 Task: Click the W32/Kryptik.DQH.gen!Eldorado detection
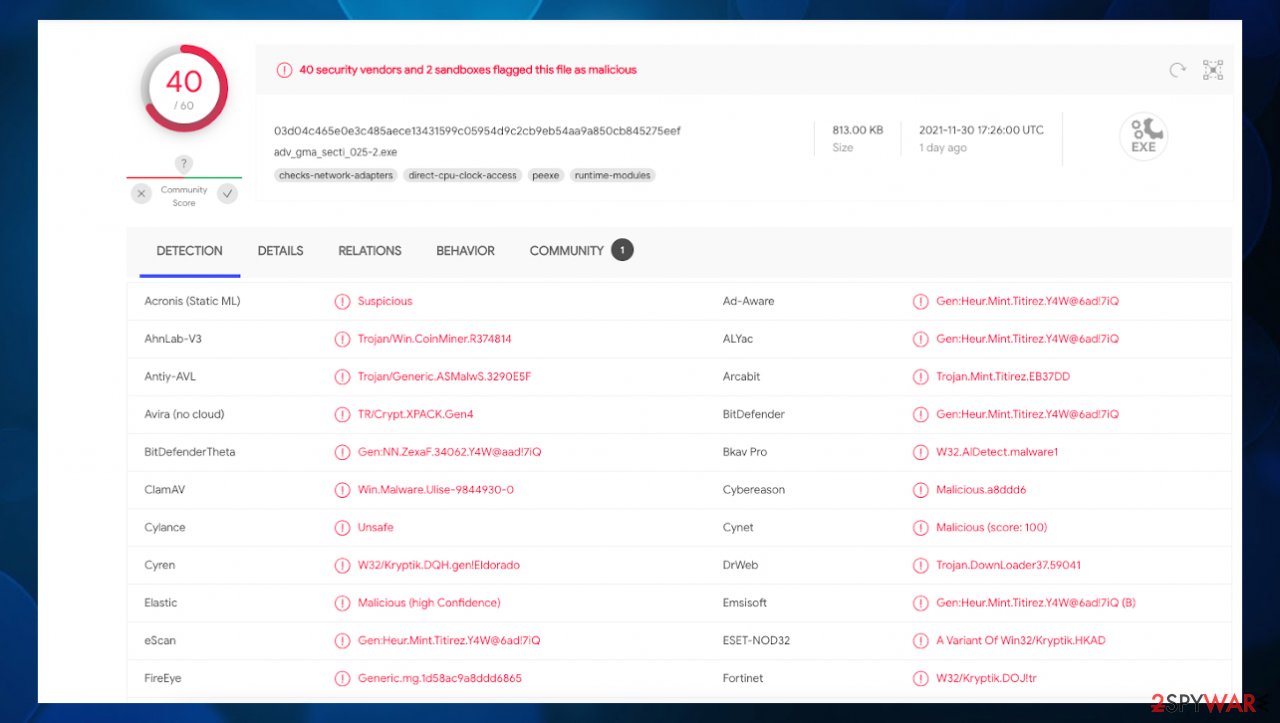[x=439, y=565]
